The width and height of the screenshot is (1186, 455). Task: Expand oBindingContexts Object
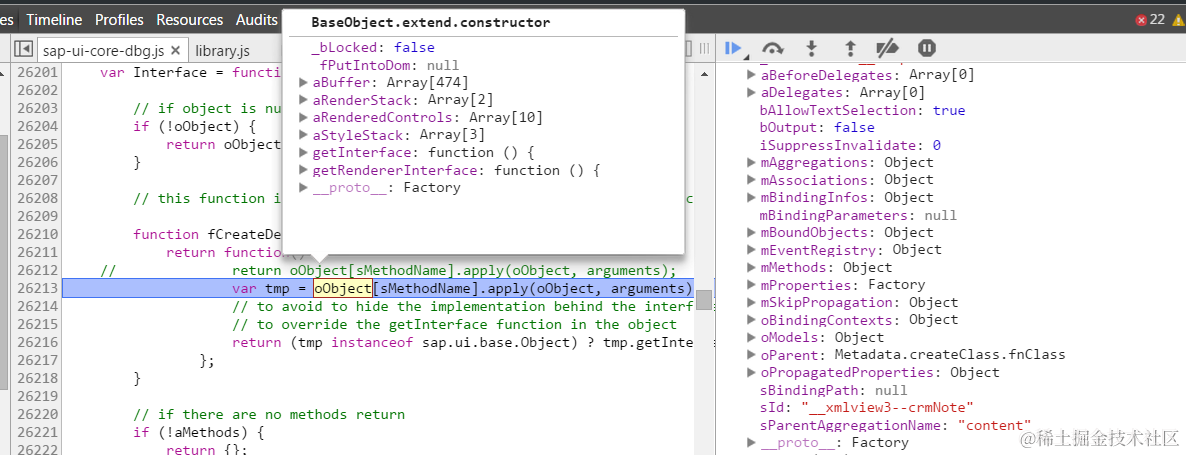(x=751, y=320)
